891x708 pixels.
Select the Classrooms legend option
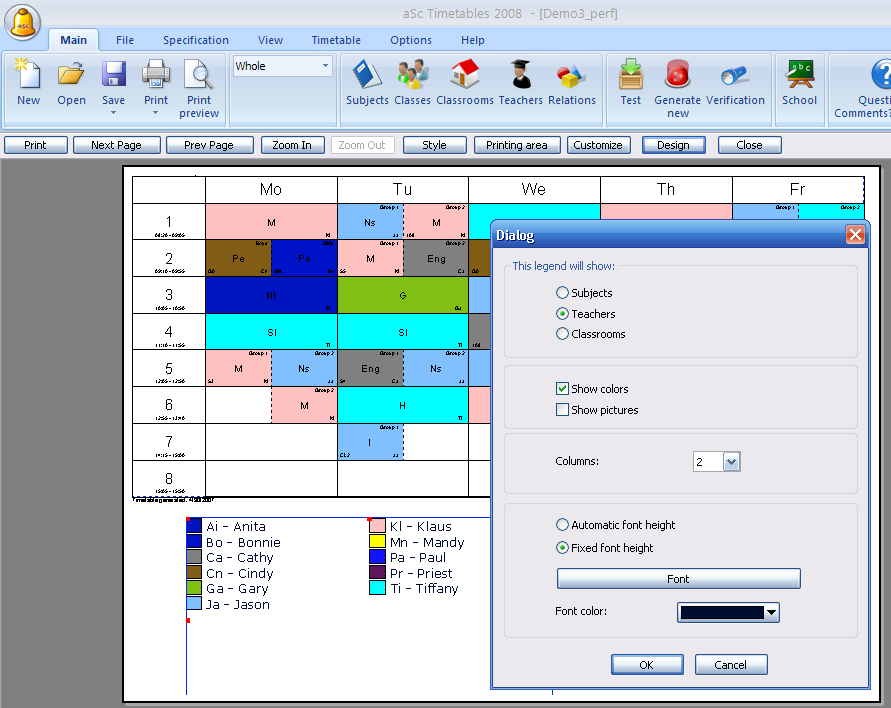coord(563,334)
